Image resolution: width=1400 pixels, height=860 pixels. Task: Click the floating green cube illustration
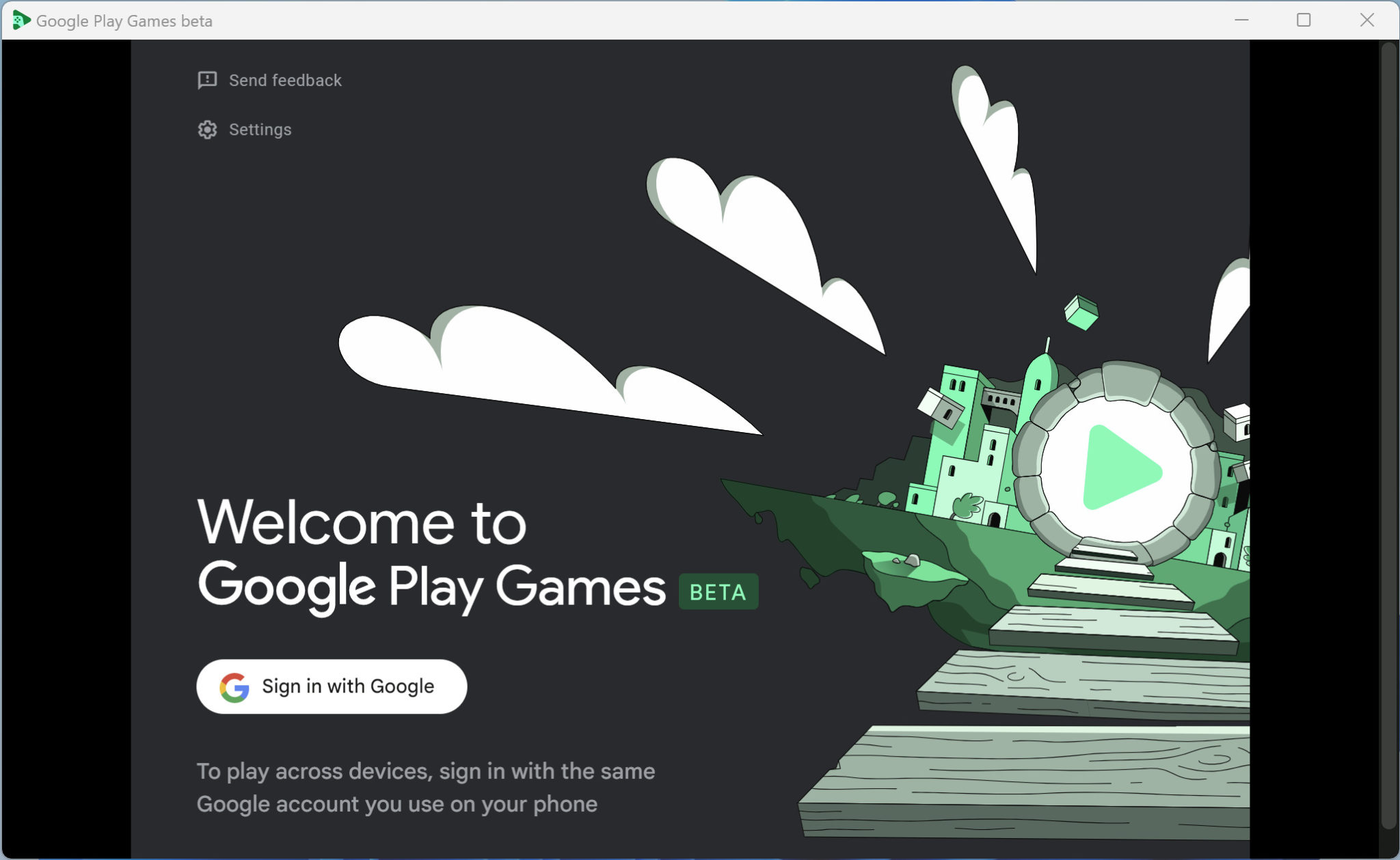(1081, 312)
